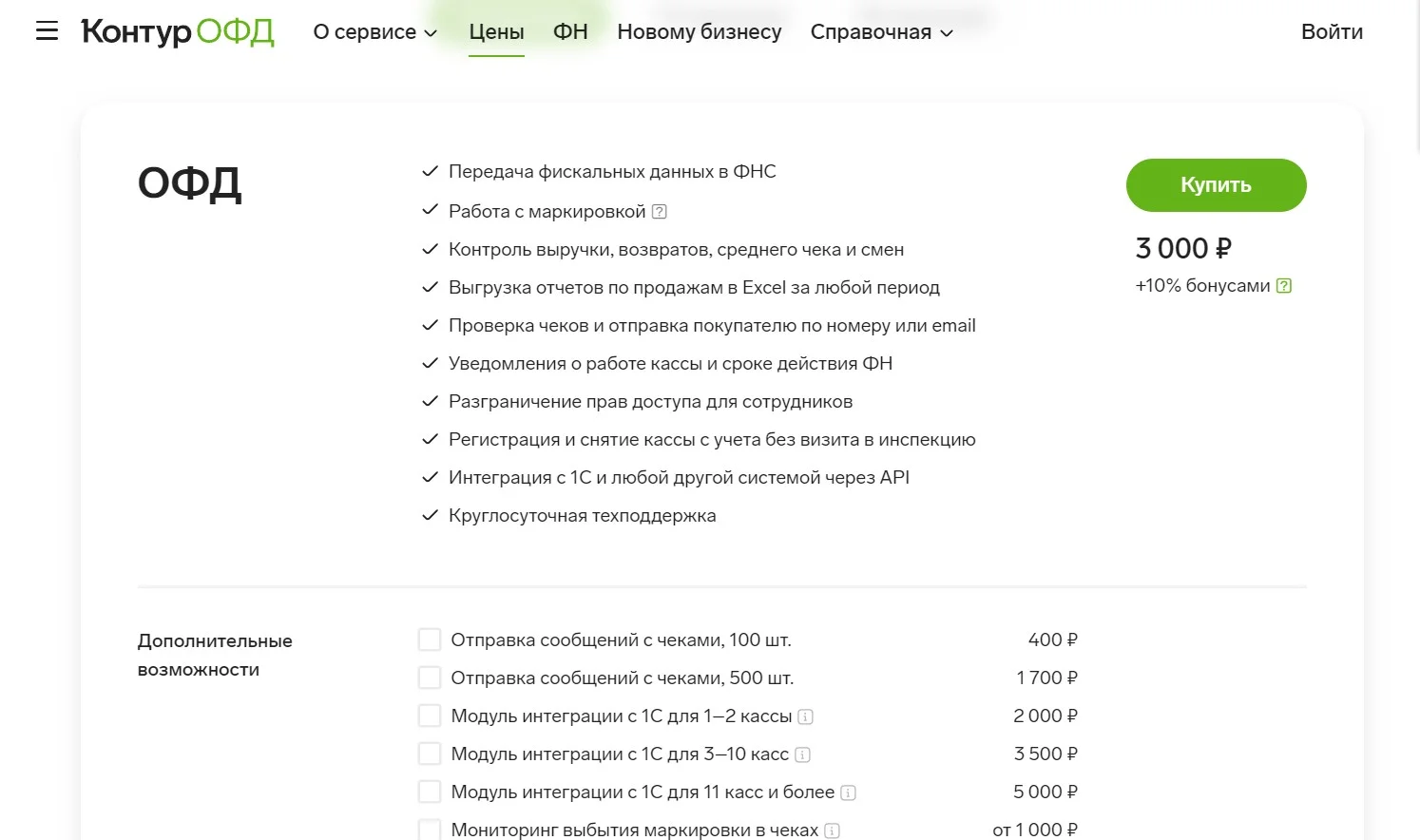Enable Отправка сообщений с чеками 100 шт.
Image resolution: width=1420 pixels, height=840 pixels.
click(x=430, y=640)
